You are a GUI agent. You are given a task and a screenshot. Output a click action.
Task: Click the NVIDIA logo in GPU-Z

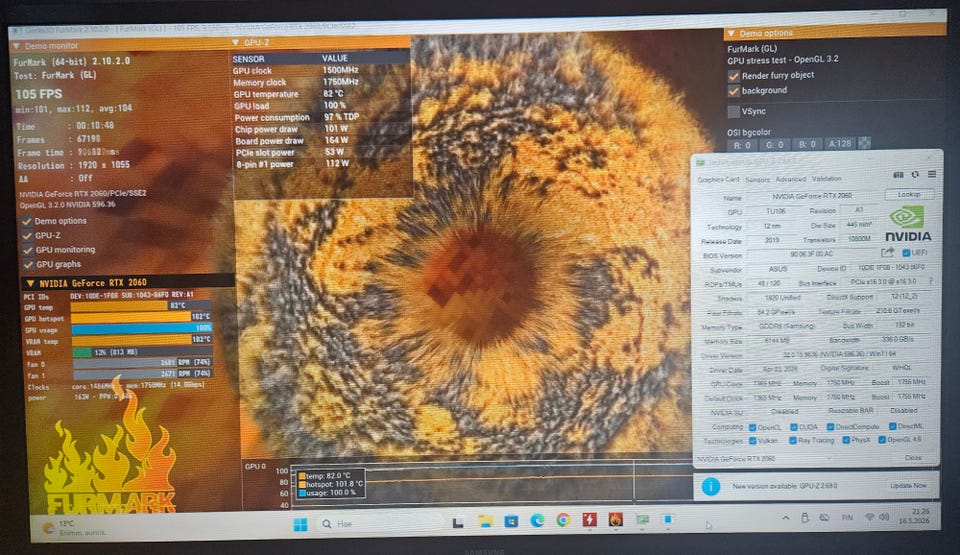click(x=907, y=225)
